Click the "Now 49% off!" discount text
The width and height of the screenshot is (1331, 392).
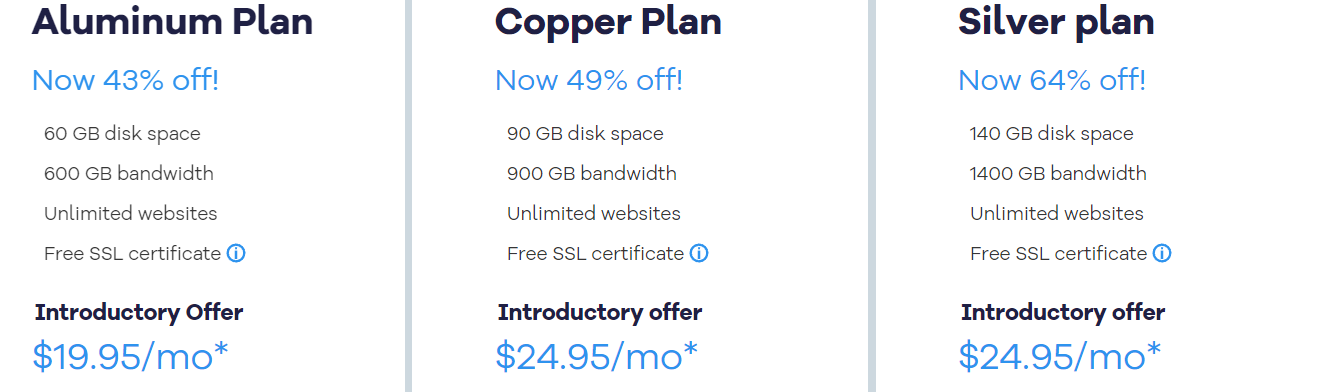click(x=589, y=80)
